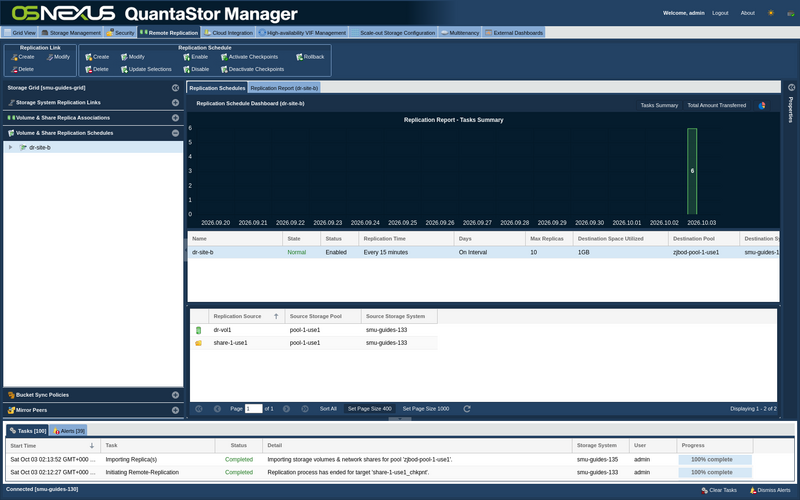Expand Storage System Replication Links section
800x500 pixels.
176,103
